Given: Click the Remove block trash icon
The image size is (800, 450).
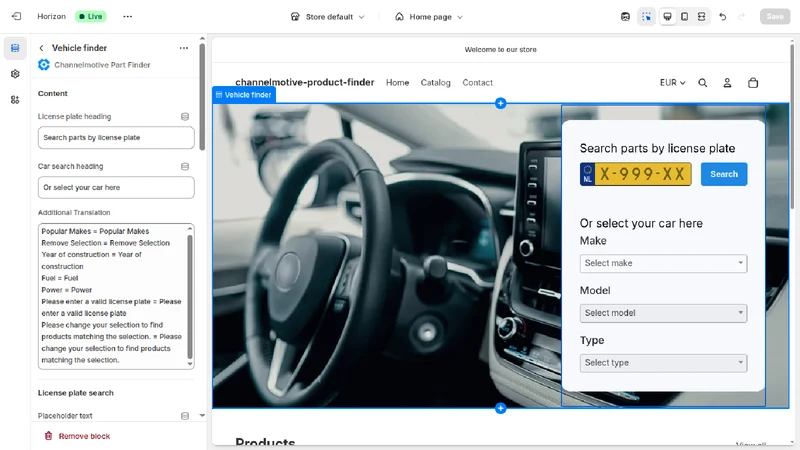Looking at the screenshot, I should click(48, 436).
